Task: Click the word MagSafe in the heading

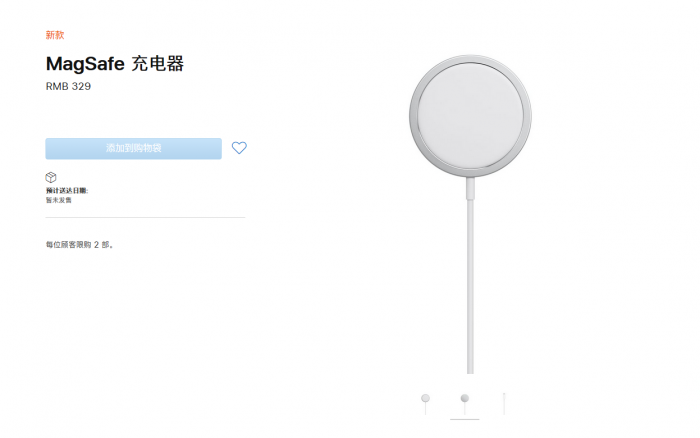Action: click(85, 64)
